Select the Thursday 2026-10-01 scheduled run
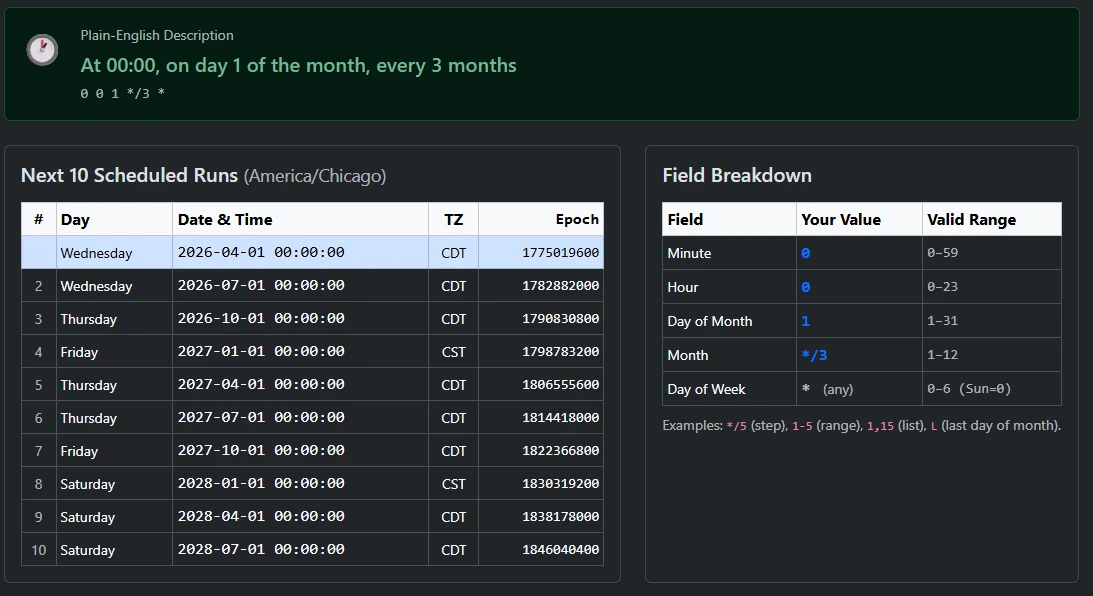 pyautogui.click(x=250, y=319)
